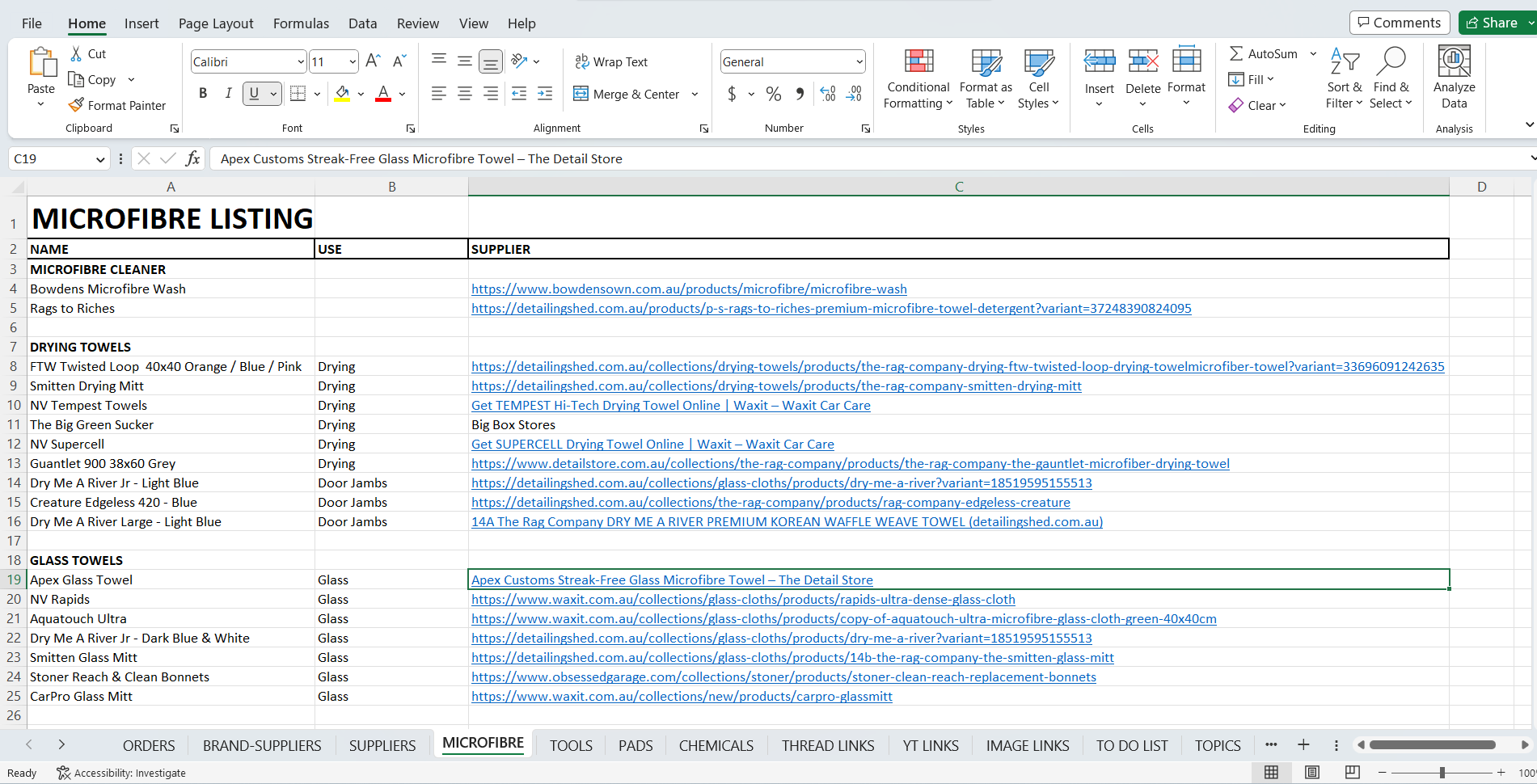Select cell 'The Big Green Sucker'
Image resolution: width=1537 pixels, height=784 pixels.
(x=171, y=424)
